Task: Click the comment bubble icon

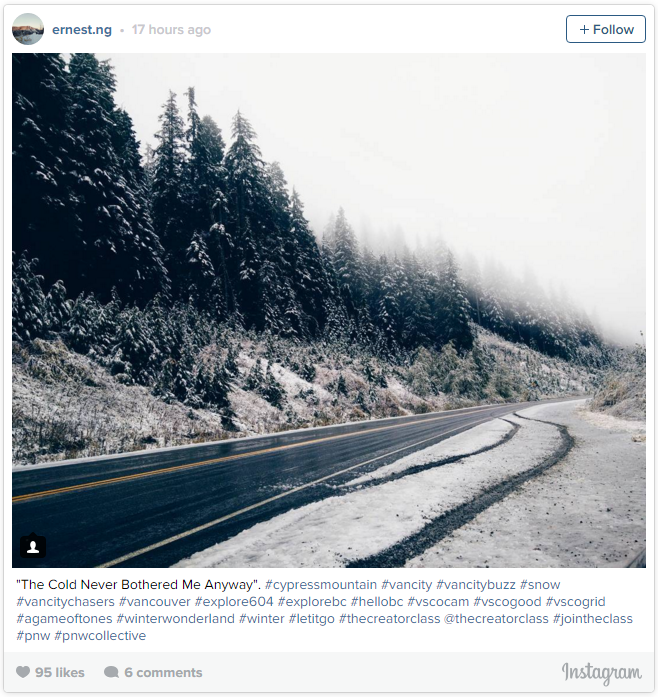Action: click(111, 672)
